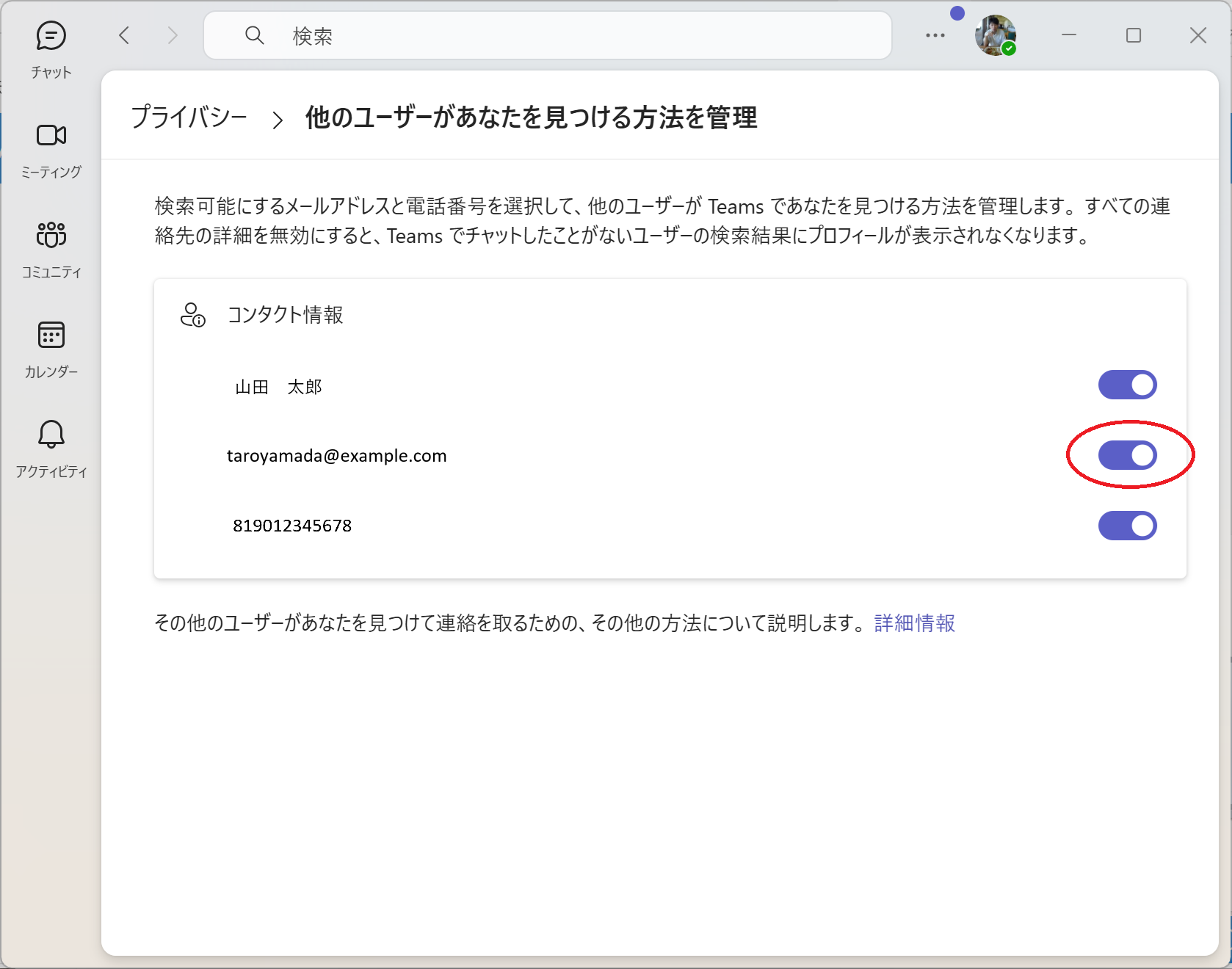Select the current page title breadcrumb
Viewport: 1232px width, 969px height.
pos(531,117)
